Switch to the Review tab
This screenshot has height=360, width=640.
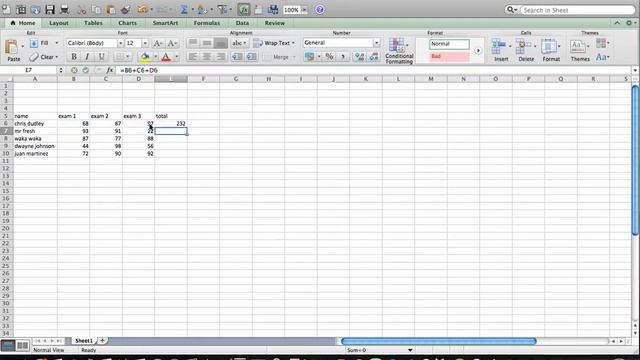[275, 23]
